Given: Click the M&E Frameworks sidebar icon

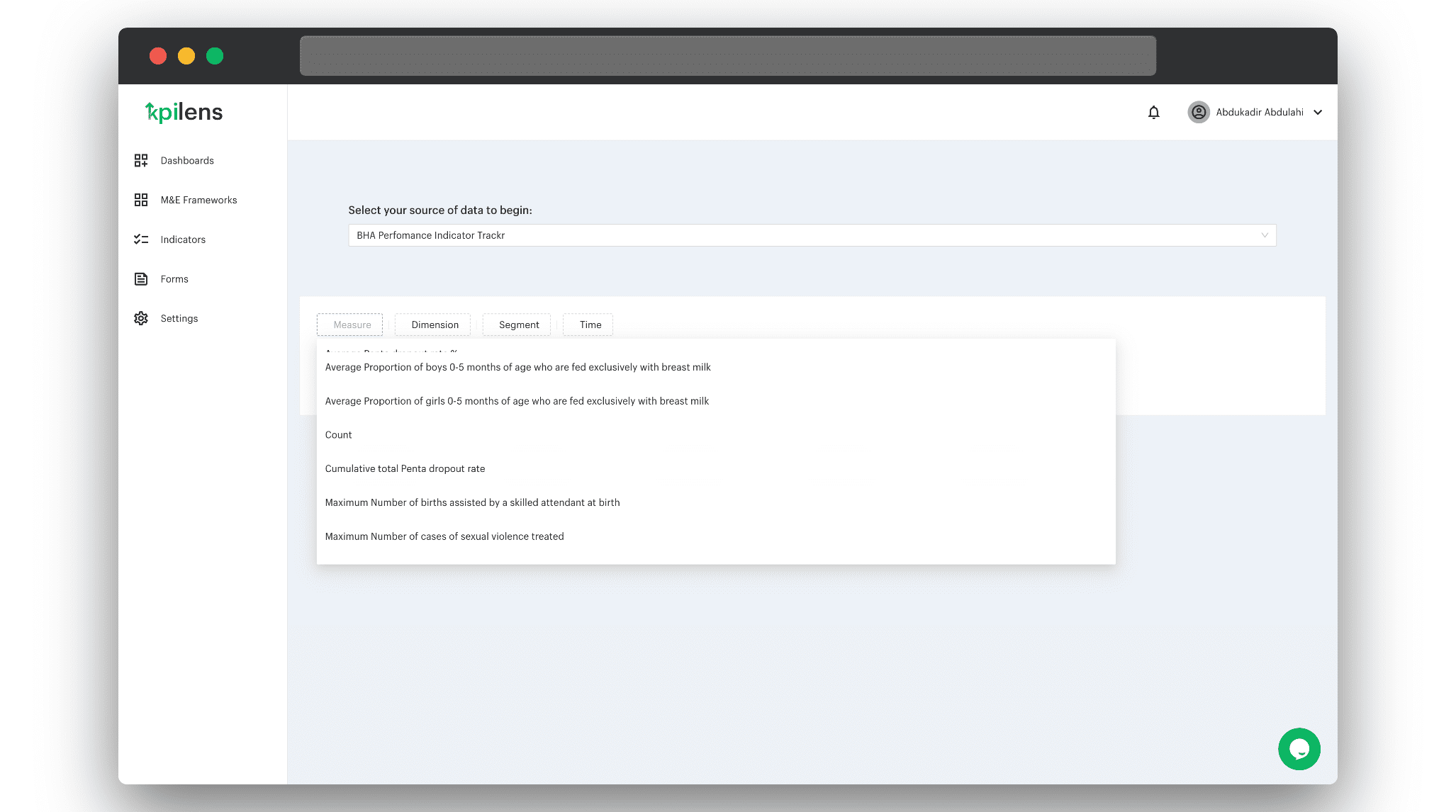Looking at the screenshot, I should 141,200.
